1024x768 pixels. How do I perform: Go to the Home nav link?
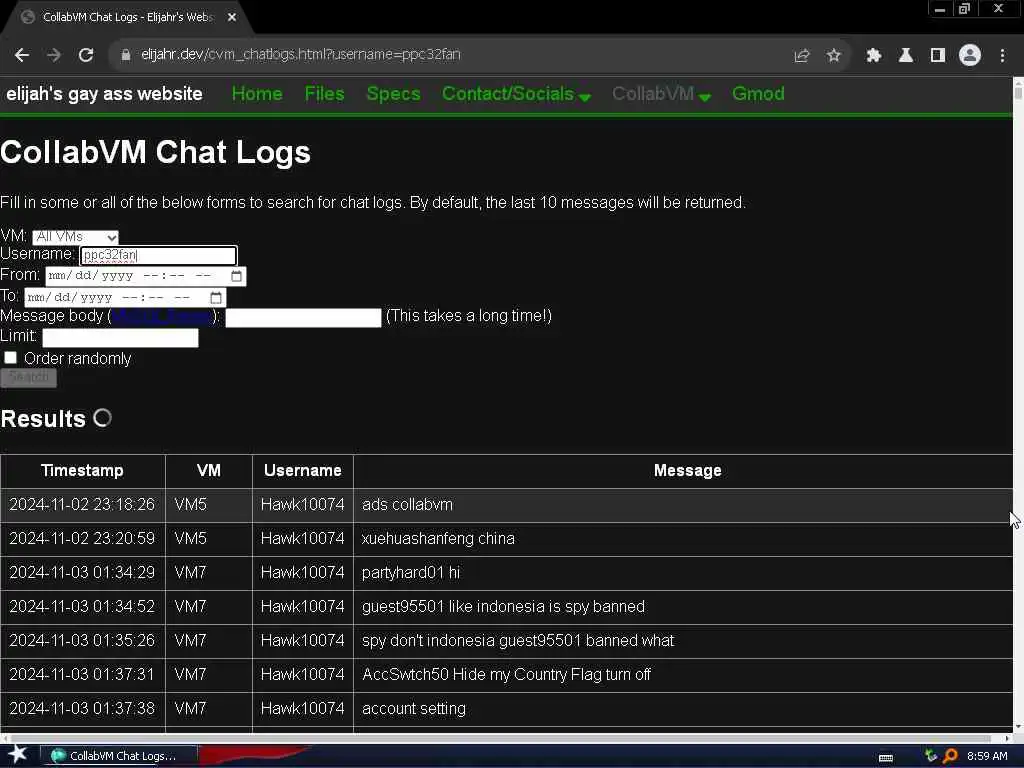click(257, 94)
